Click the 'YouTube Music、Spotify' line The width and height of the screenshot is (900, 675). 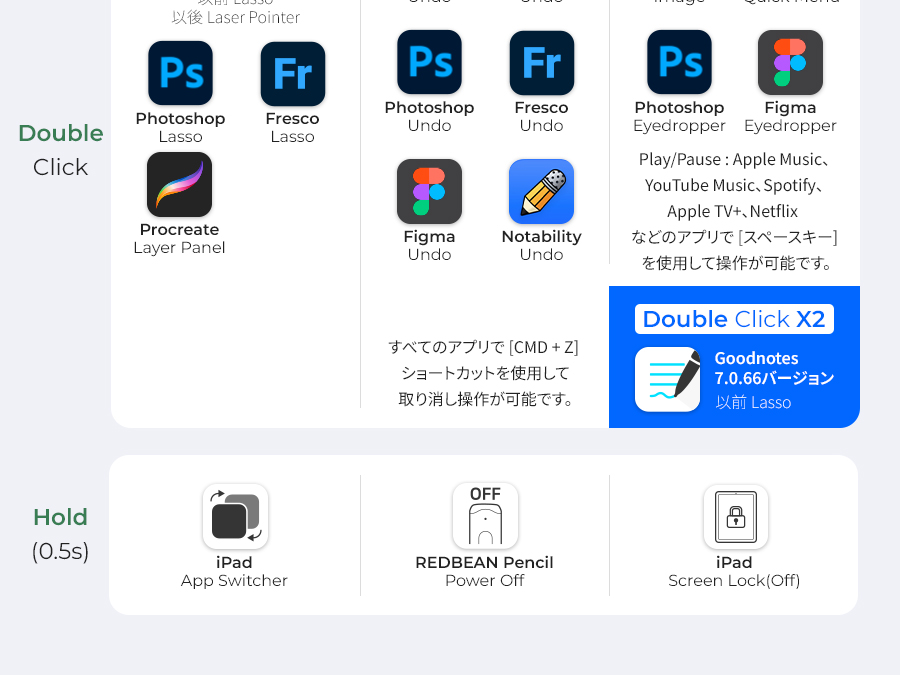pos(734,185)
